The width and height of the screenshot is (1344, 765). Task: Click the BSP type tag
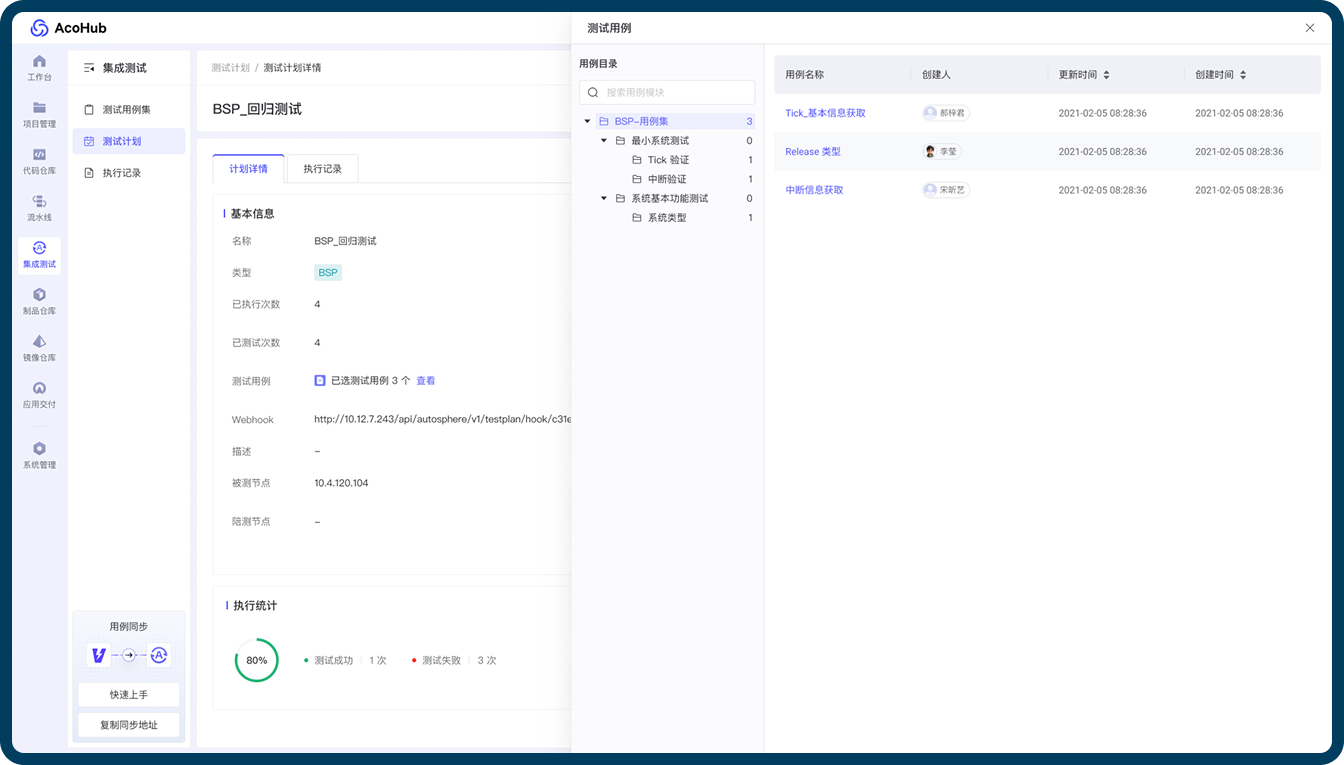point(328,272)
